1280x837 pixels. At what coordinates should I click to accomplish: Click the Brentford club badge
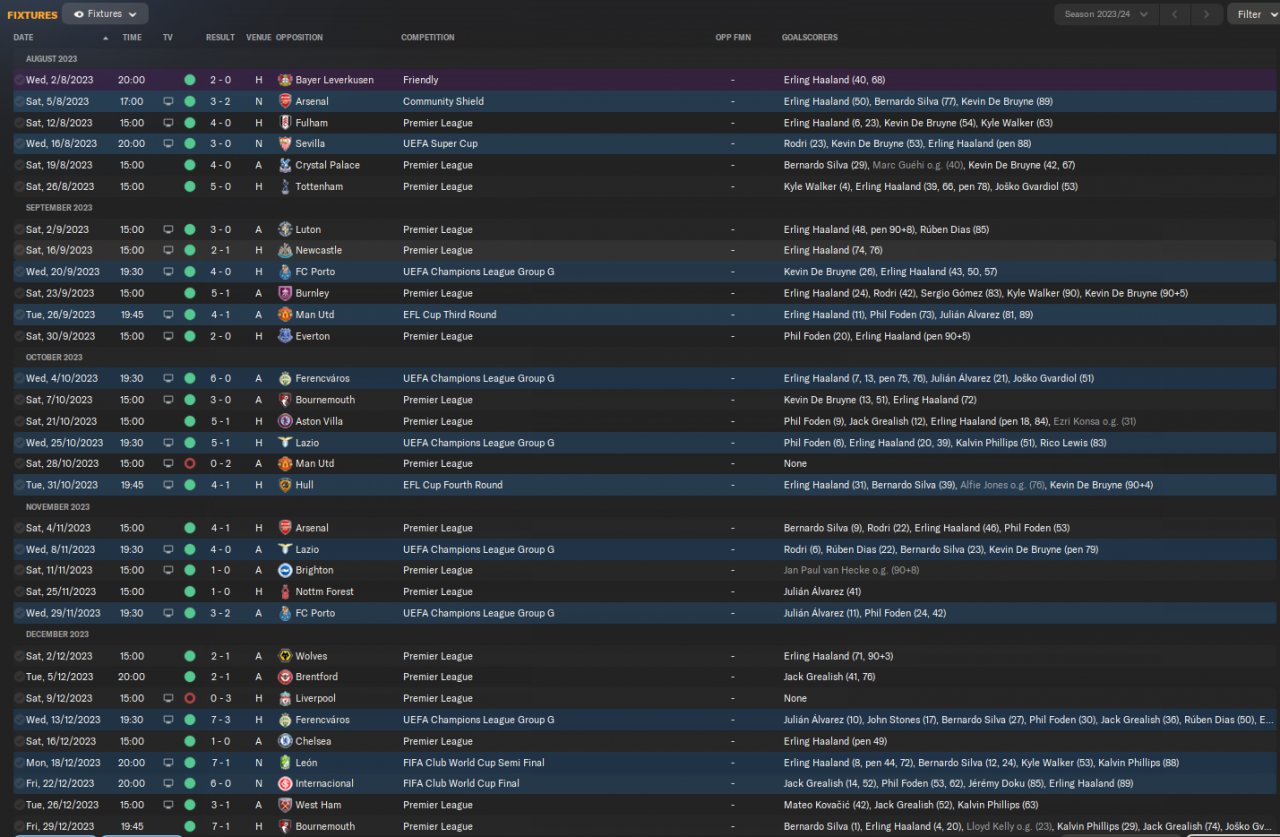click(285, 677)
